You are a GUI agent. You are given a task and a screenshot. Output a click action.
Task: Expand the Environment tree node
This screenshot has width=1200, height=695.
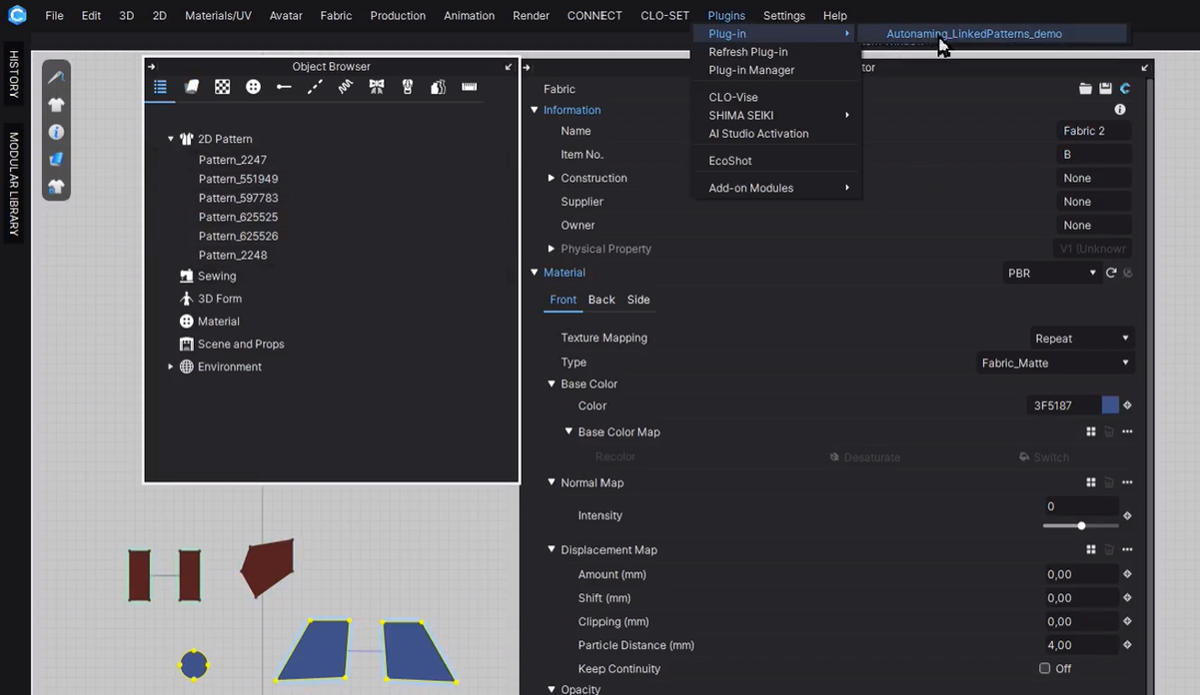point(171,367)
